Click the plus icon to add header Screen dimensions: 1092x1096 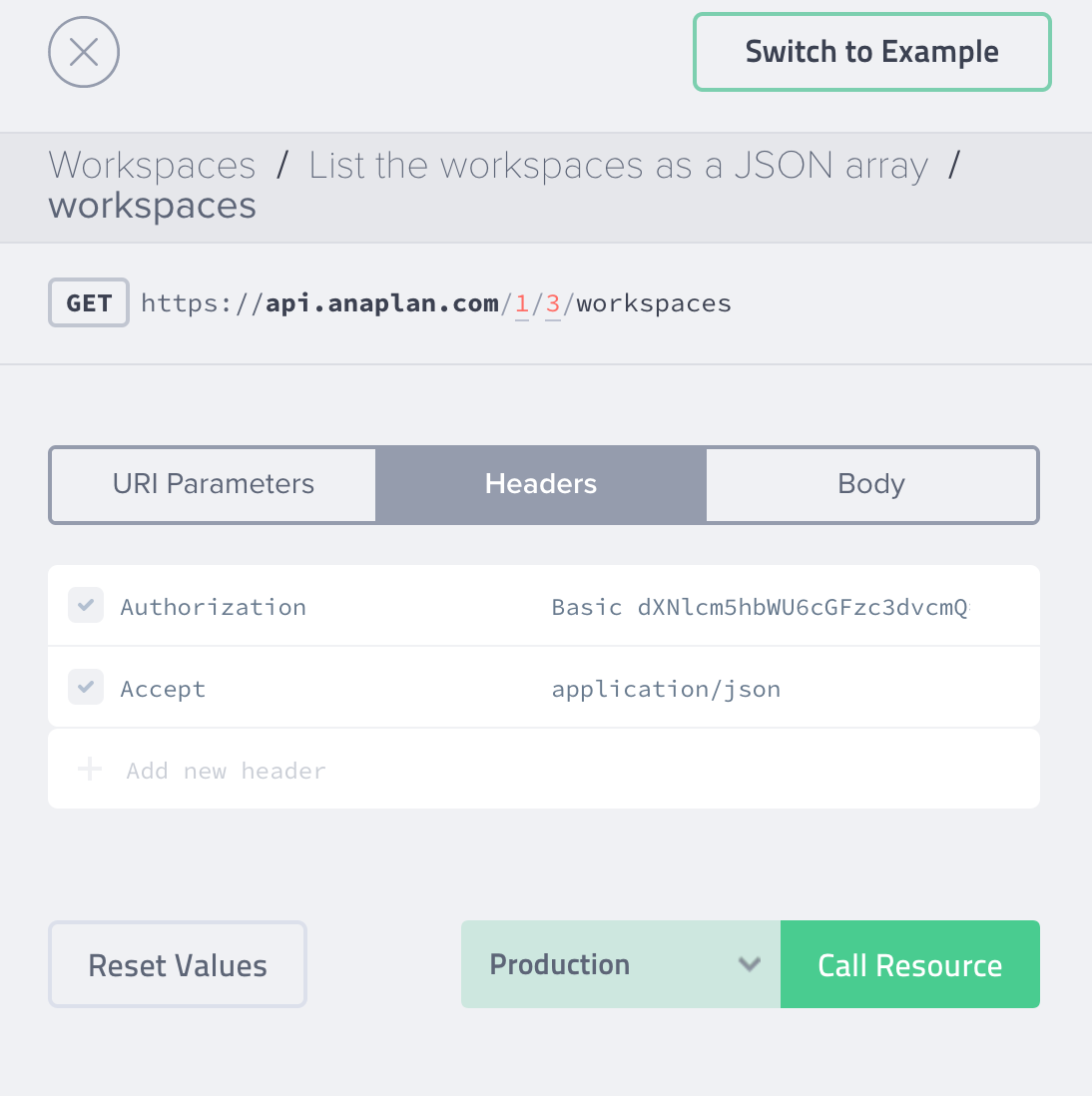tap(90, 770)
